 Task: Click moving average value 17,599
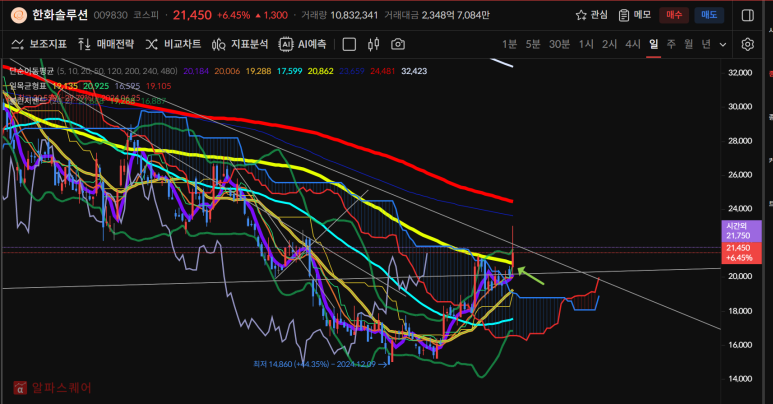pyautogui.click(x=289, y=71)
